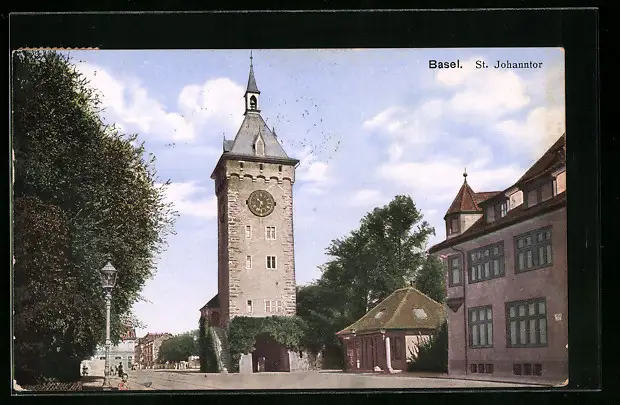
Task: Click the dormer window on tower roof
Action: pyautogui.click(x=259, y=146)
